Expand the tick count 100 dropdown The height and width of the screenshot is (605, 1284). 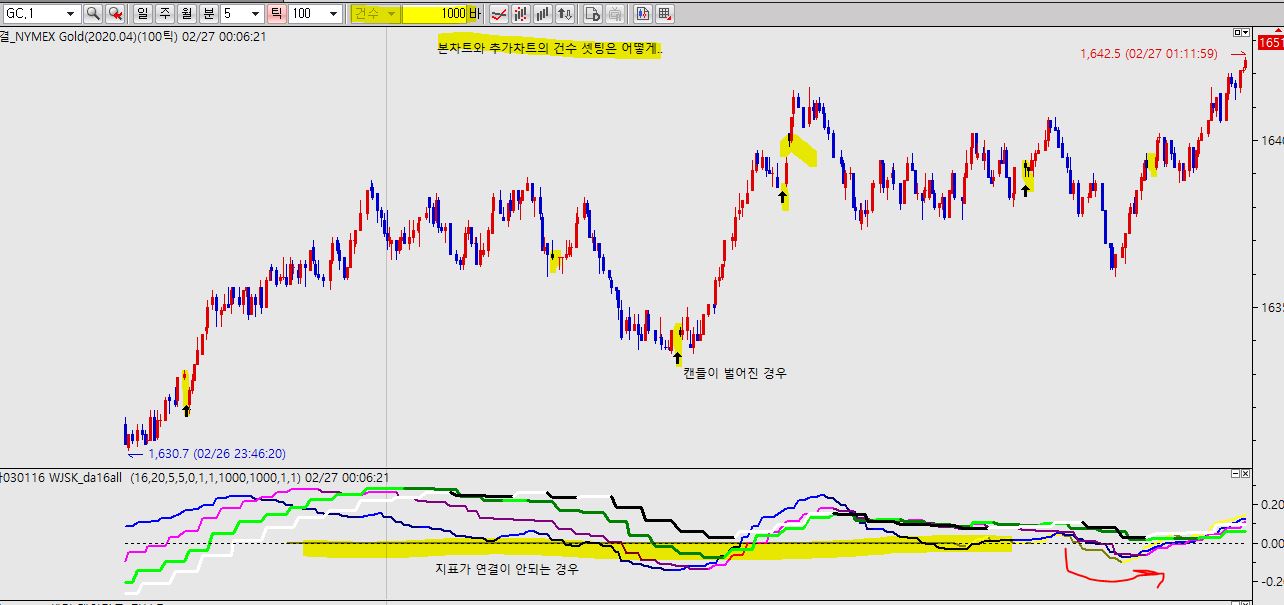tap(334, 14)
